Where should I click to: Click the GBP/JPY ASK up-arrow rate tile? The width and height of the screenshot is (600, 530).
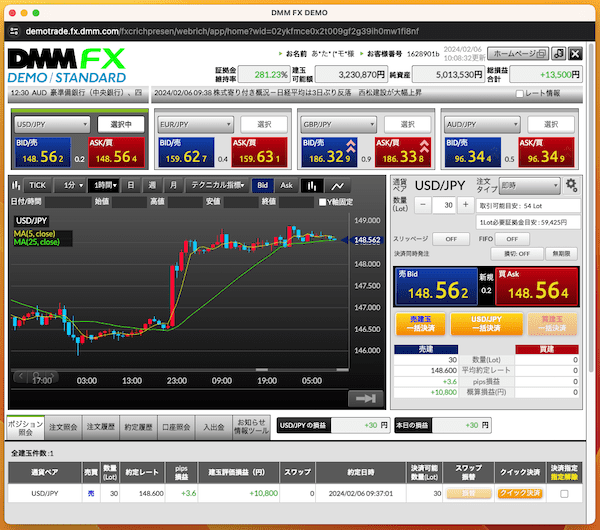(403, 152)
